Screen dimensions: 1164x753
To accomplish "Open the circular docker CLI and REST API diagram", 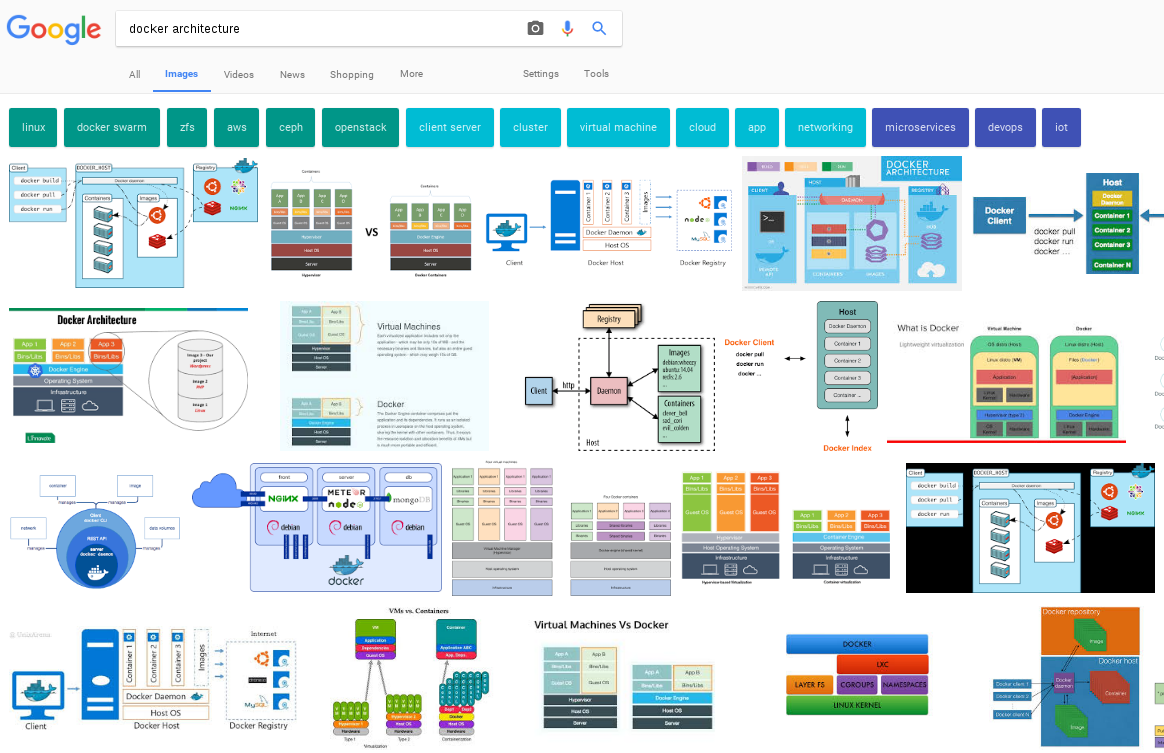I will (95, 530).
